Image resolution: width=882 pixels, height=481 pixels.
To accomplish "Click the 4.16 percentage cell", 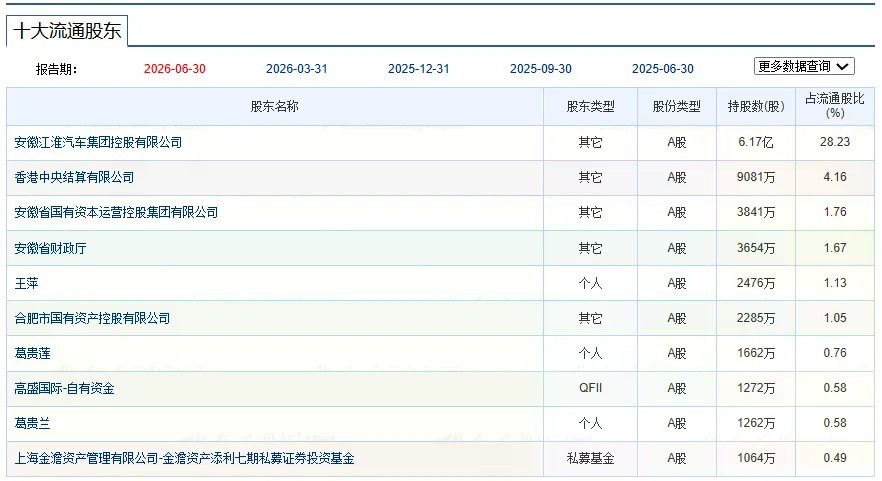I will [x=835, y=177].
